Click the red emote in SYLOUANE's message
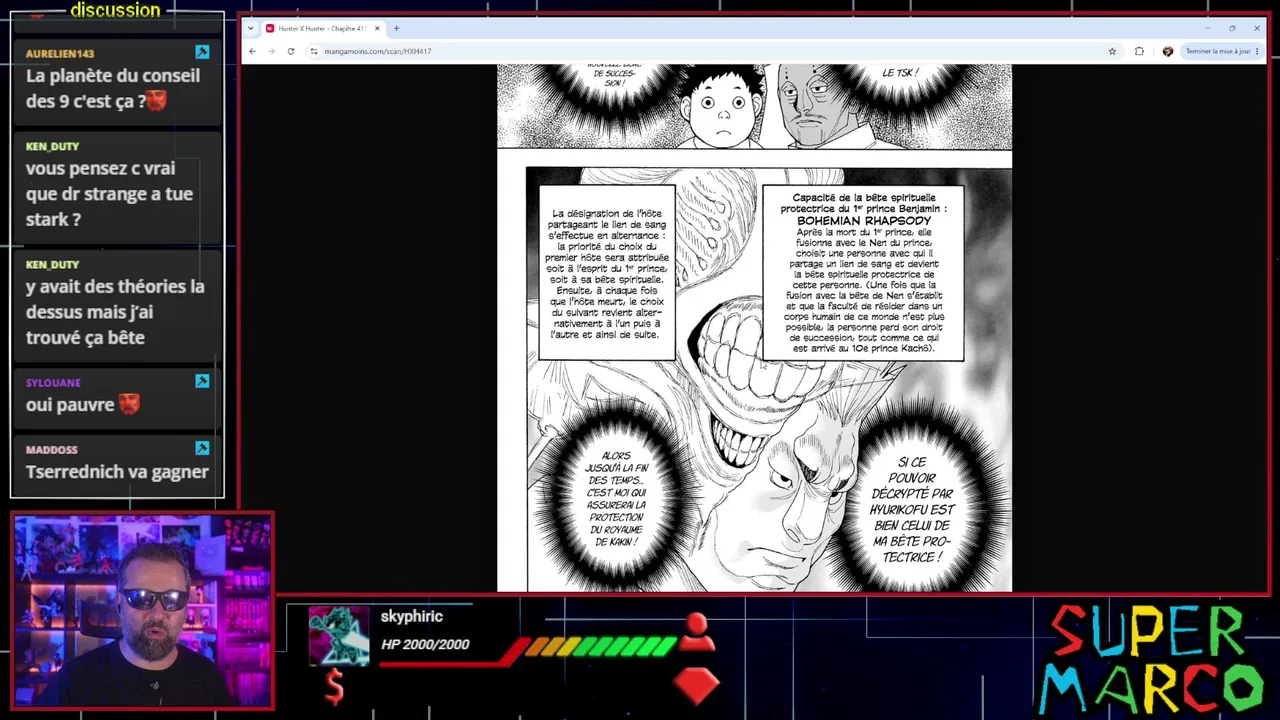 point(129,404)
